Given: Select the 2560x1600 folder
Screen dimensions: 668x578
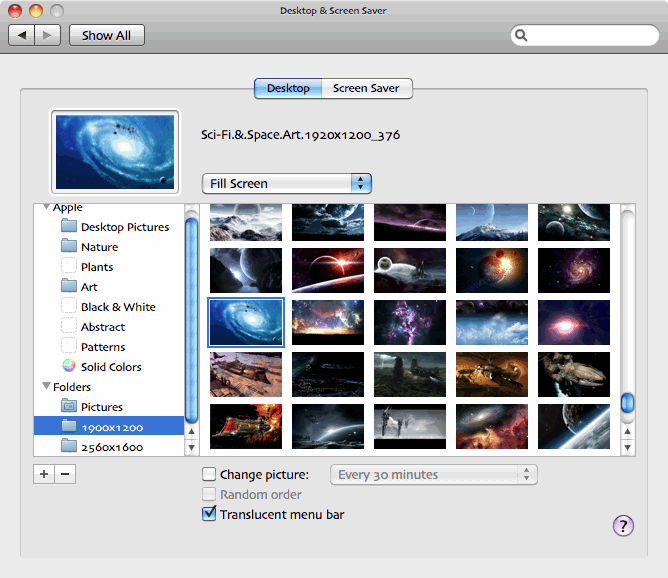Looking at the screenshot, I should click(109, 446).
